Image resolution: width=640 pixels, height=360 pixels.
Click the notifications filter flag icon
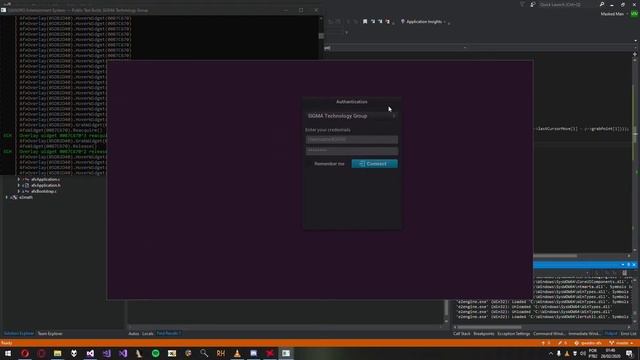(x=522, y=4)
